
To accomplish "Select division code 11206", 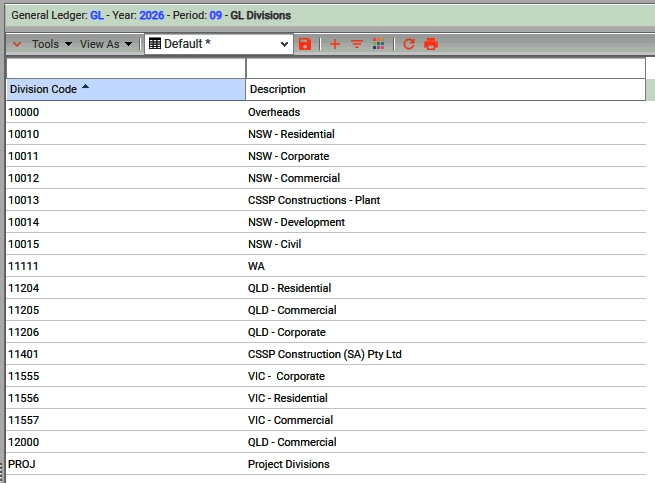I will click(x=23, y=332).
